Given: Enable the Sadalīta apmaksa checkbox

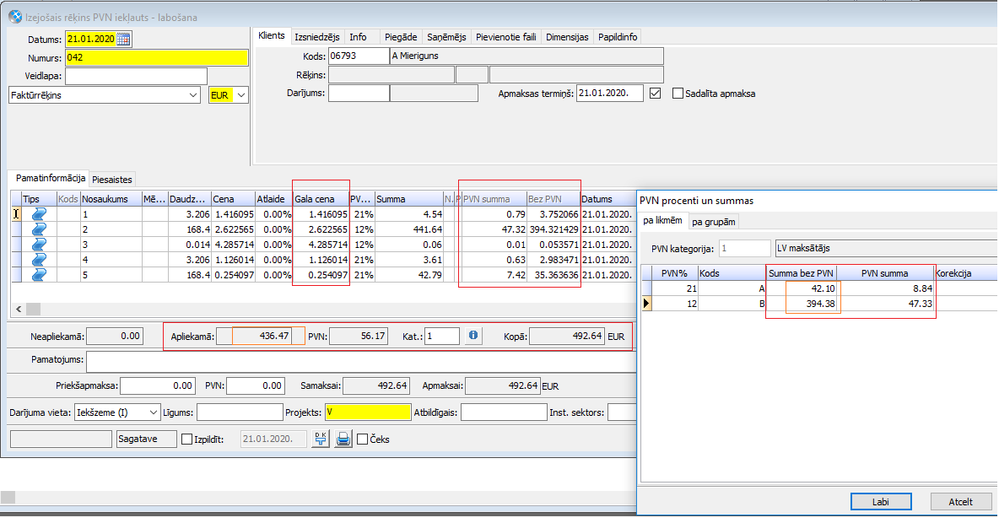Looking at the screenshot, I should tap(679, 94).
